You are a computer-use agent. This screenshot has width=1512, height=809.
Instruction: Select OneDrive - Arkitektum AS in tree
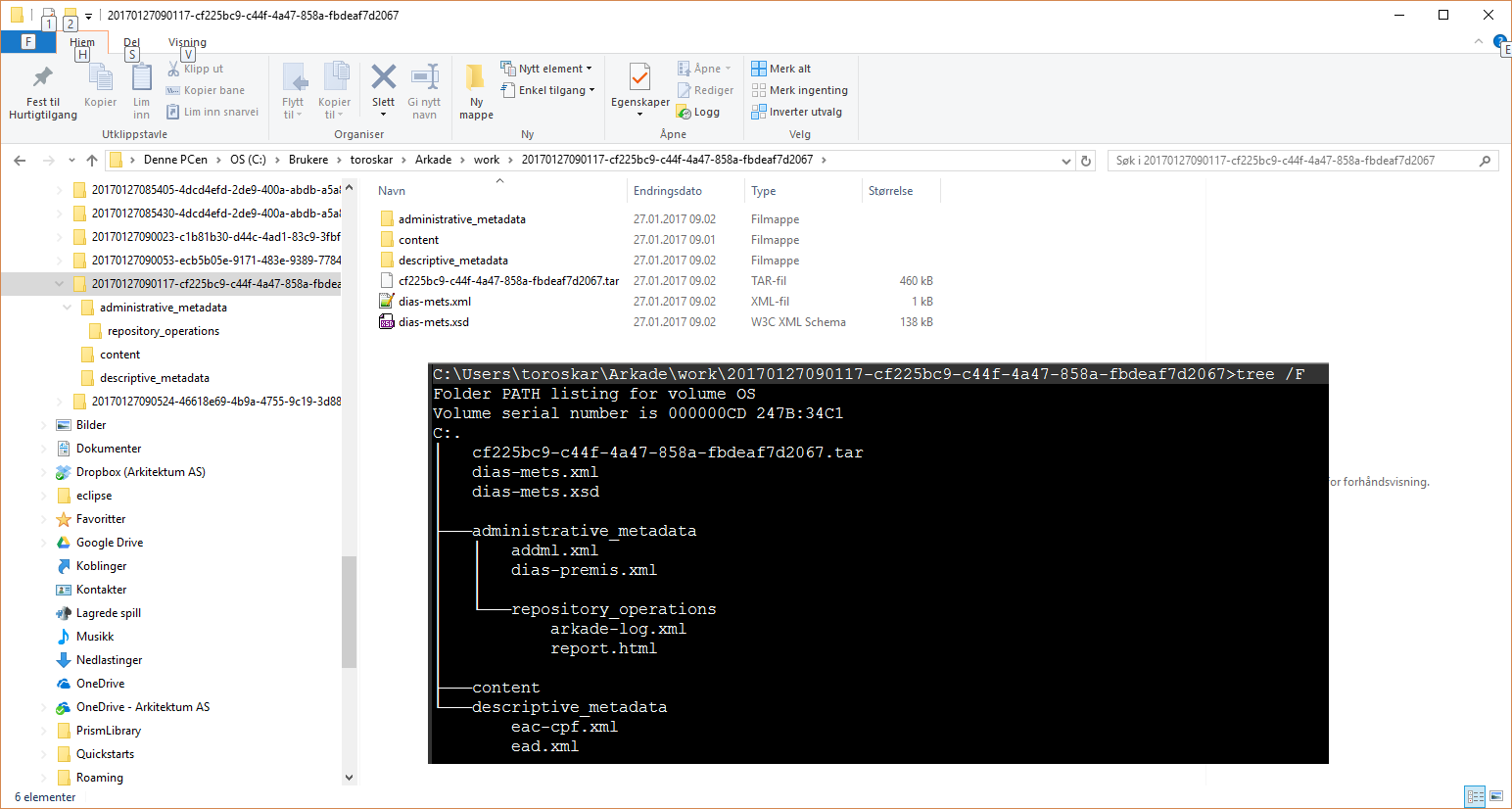click(143, 707)
